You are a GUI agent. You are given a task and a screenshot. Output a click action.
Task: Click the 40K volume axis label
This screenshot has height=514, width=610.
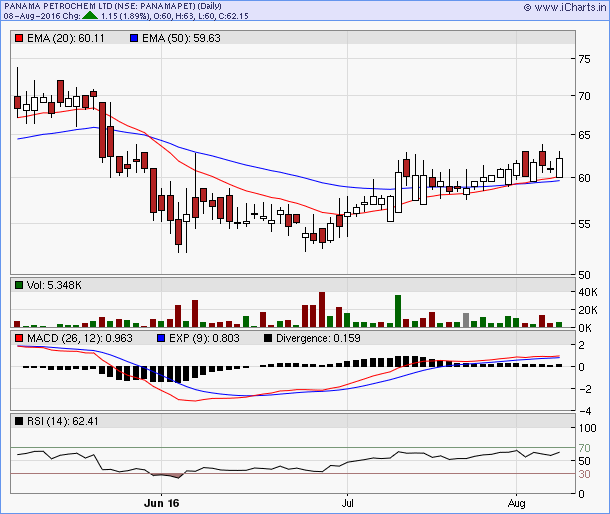click(588, 292)
